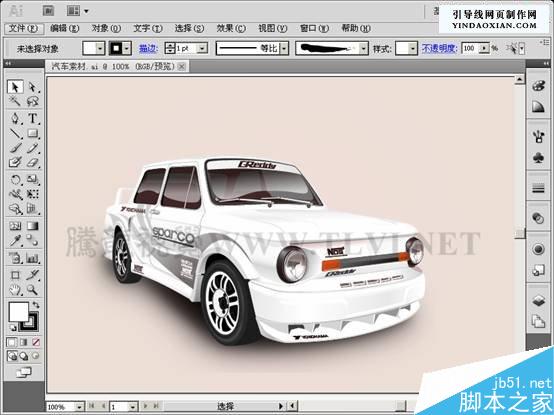Image resolution: width=554 pixels, height=415 pixels.
Task: Enable Draw Inside mode
Action: [x=35, y=356]
